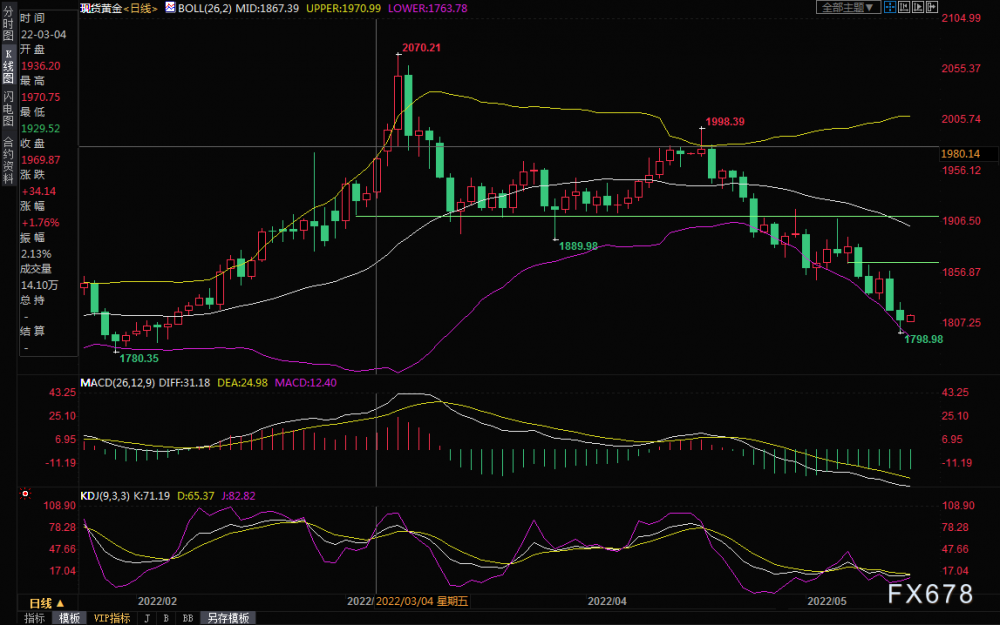Select the K线图 side tab

click(x=8, y=66)
